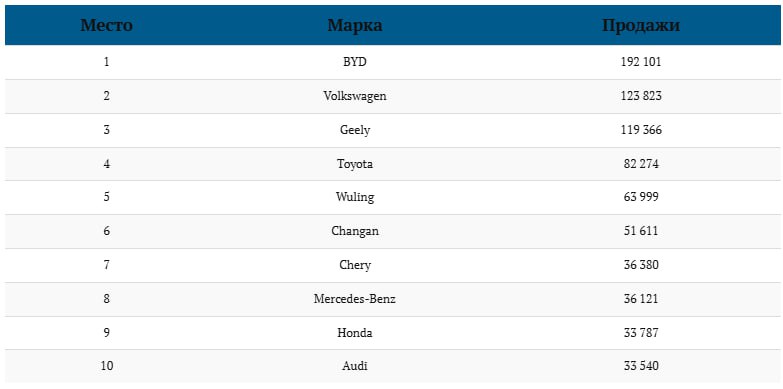The height and width of the screenshot is (389, 783).
Task: Click the sales figure 63 999
Action: click(641, 197)
